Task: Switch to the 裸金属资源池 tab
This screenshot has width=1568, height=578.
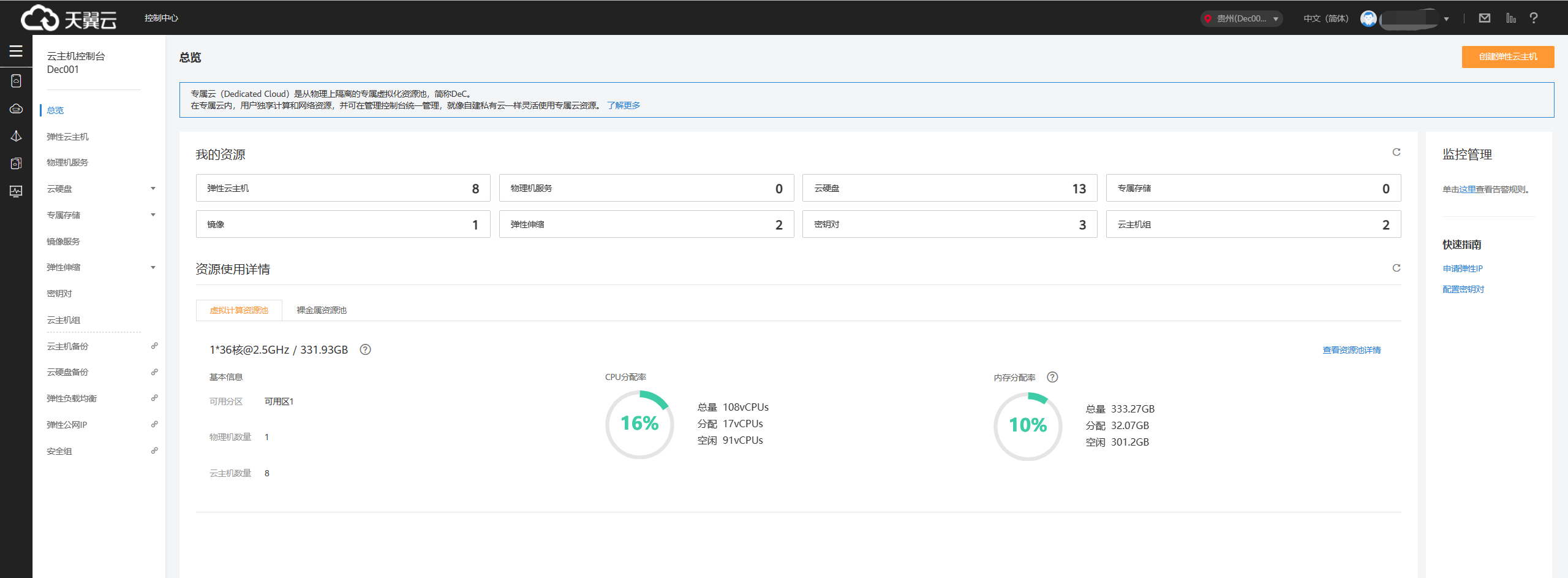Action: 322,310
